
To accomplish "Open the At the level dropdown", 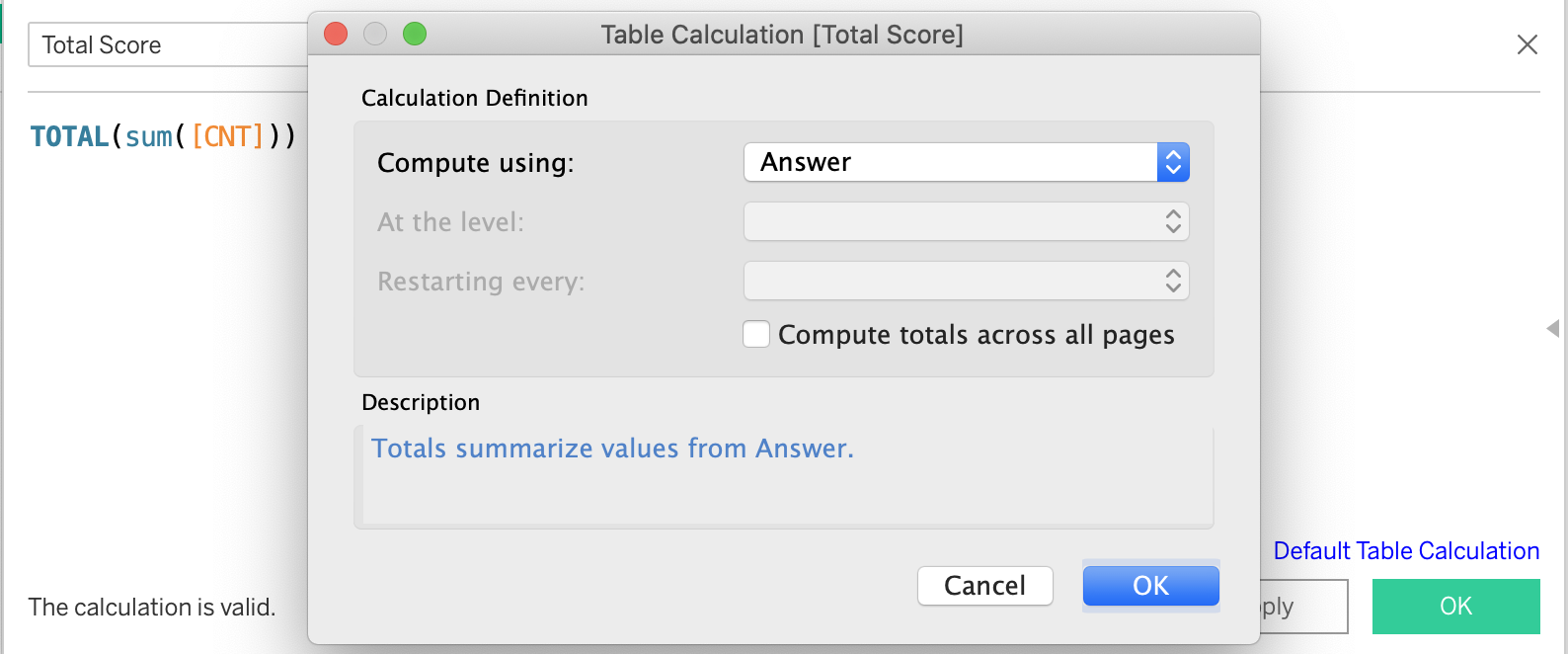I will 966,221.
